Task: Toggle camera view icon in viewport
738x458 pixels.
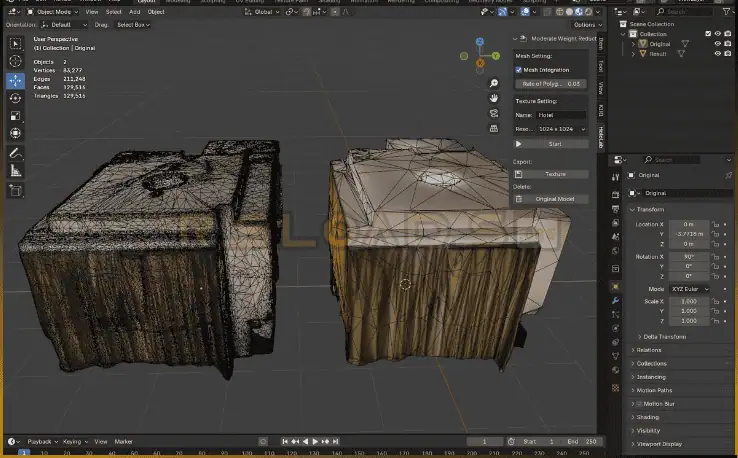Action: coord(494,113)
